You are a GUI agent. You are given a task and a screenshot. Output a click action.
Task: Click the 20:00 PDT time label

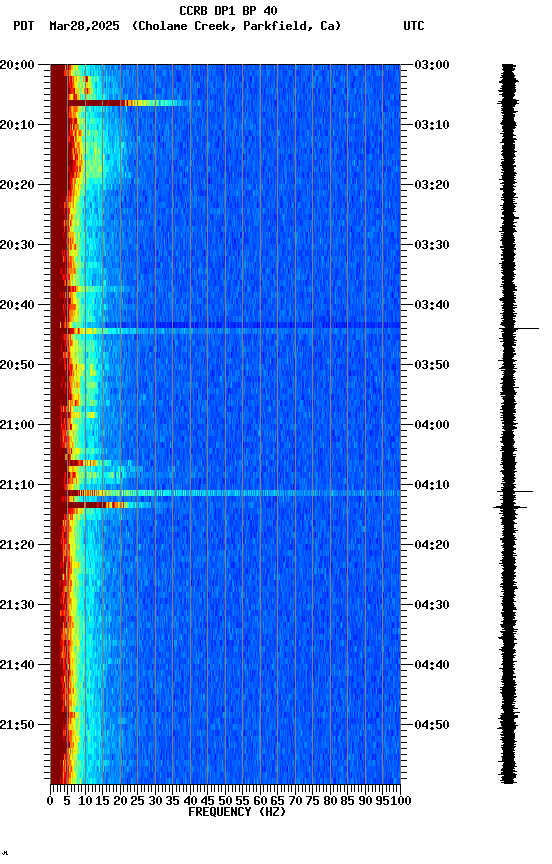[17, 65]
